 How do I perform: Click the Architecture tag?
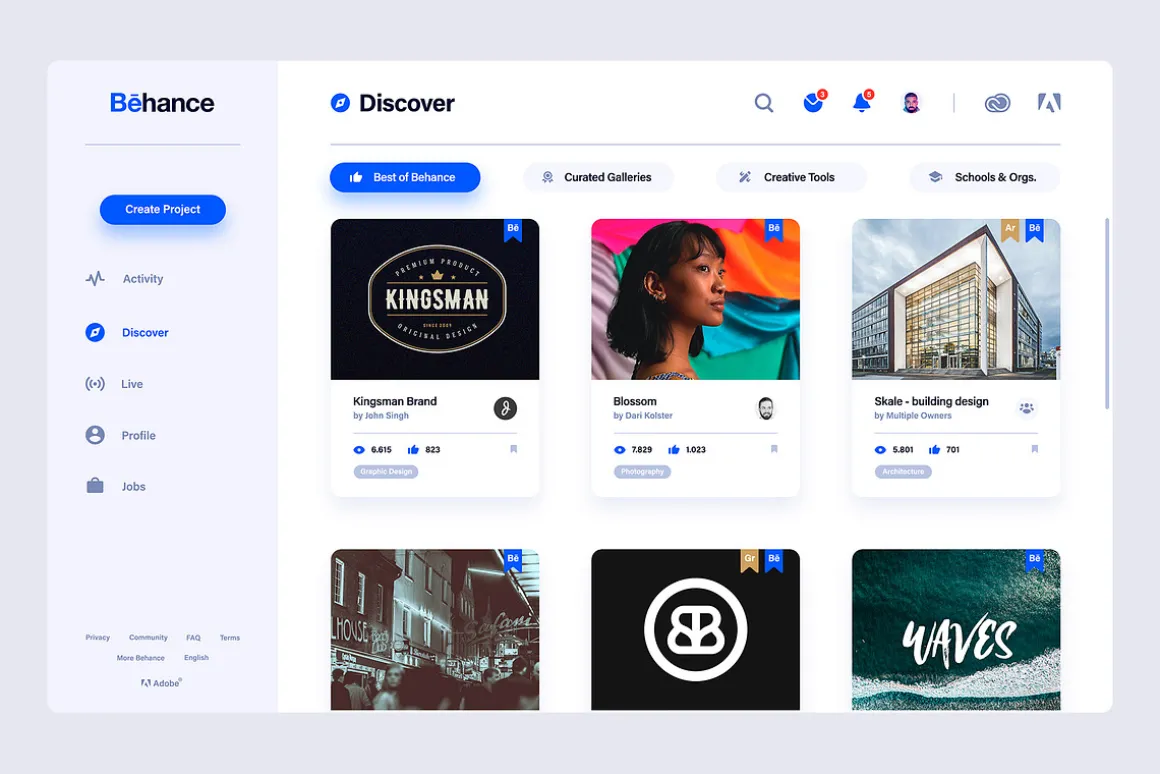click(x=903, y=471)
